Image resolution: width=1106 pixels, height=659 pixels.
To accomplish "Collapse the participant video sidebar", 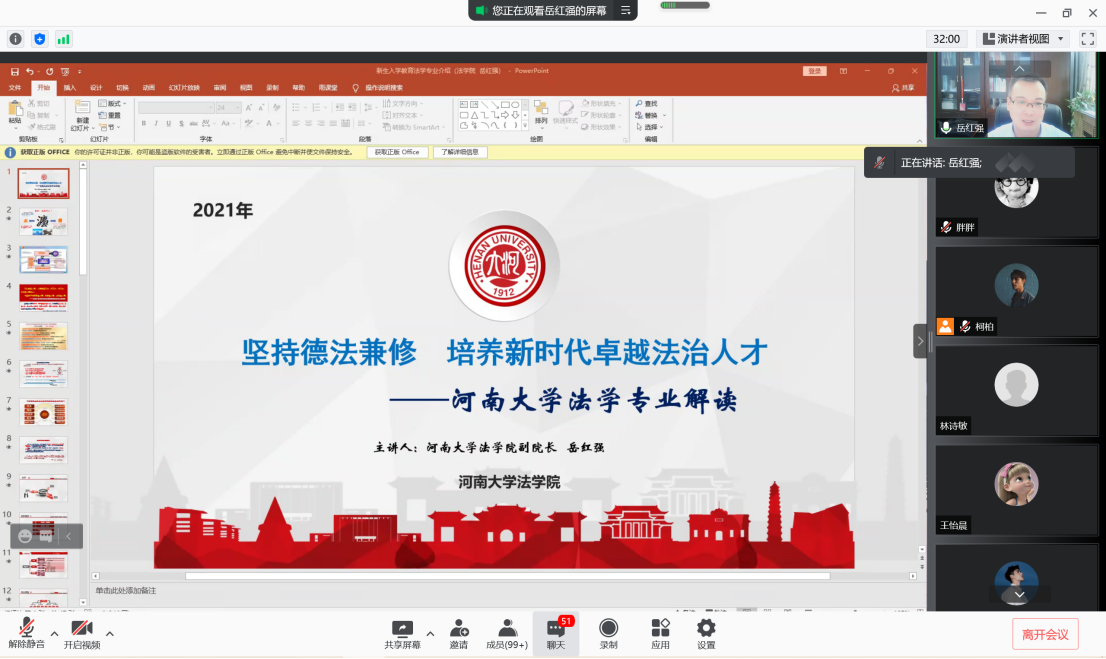I will coord(920,341).
